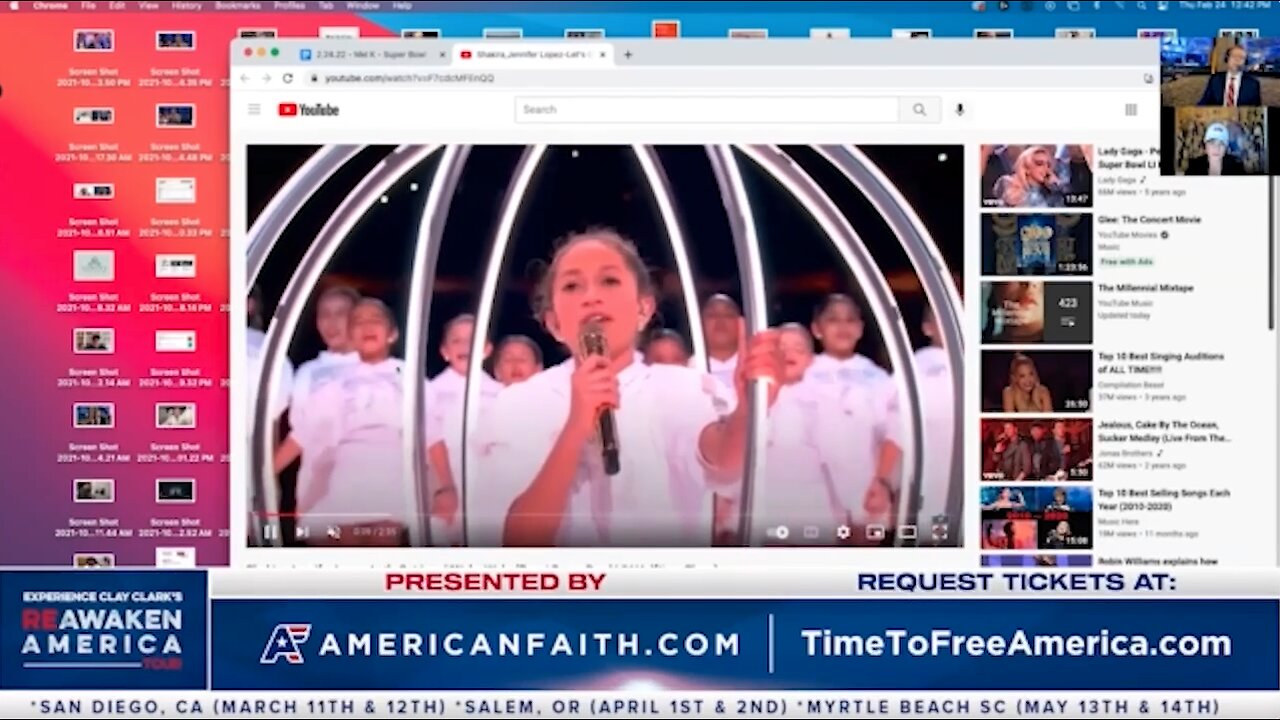Go forward in Chrome

coord(266,78)
